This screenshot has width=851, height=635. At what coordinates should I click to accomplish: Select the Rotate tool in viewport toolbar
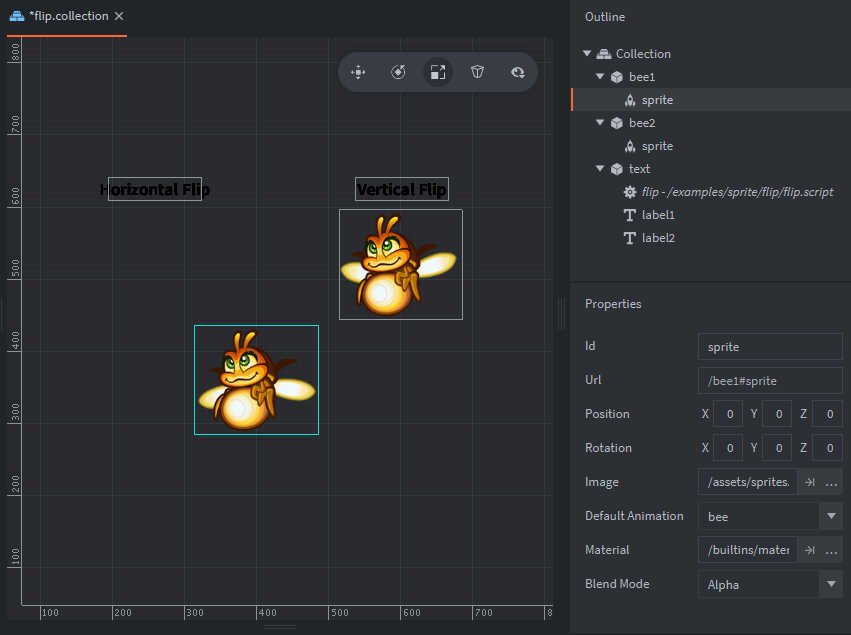pyautogui.click(x=398, y=72)
